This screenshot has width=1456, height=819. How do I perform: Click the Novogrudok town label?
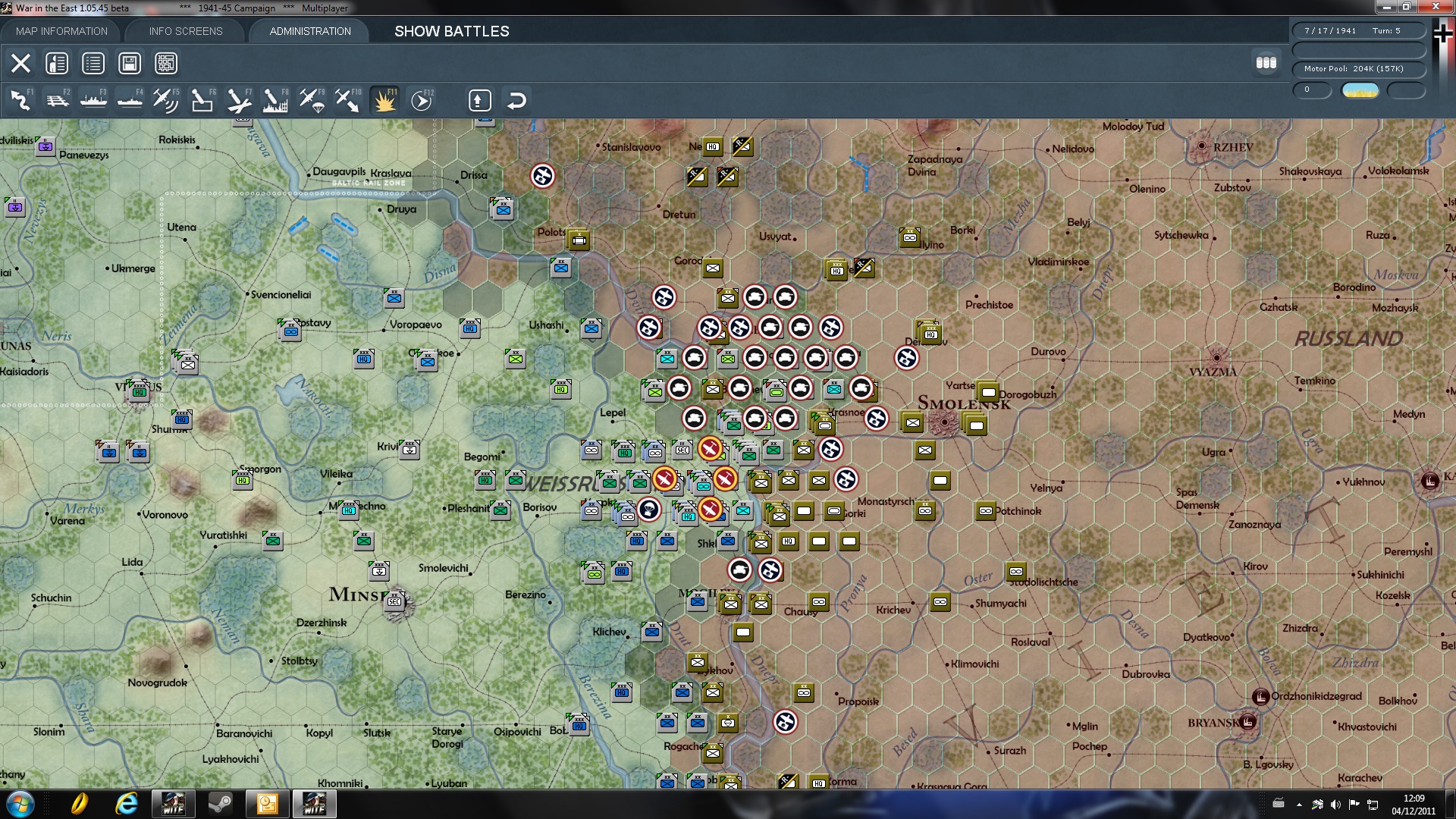click(x=157, y=682)
